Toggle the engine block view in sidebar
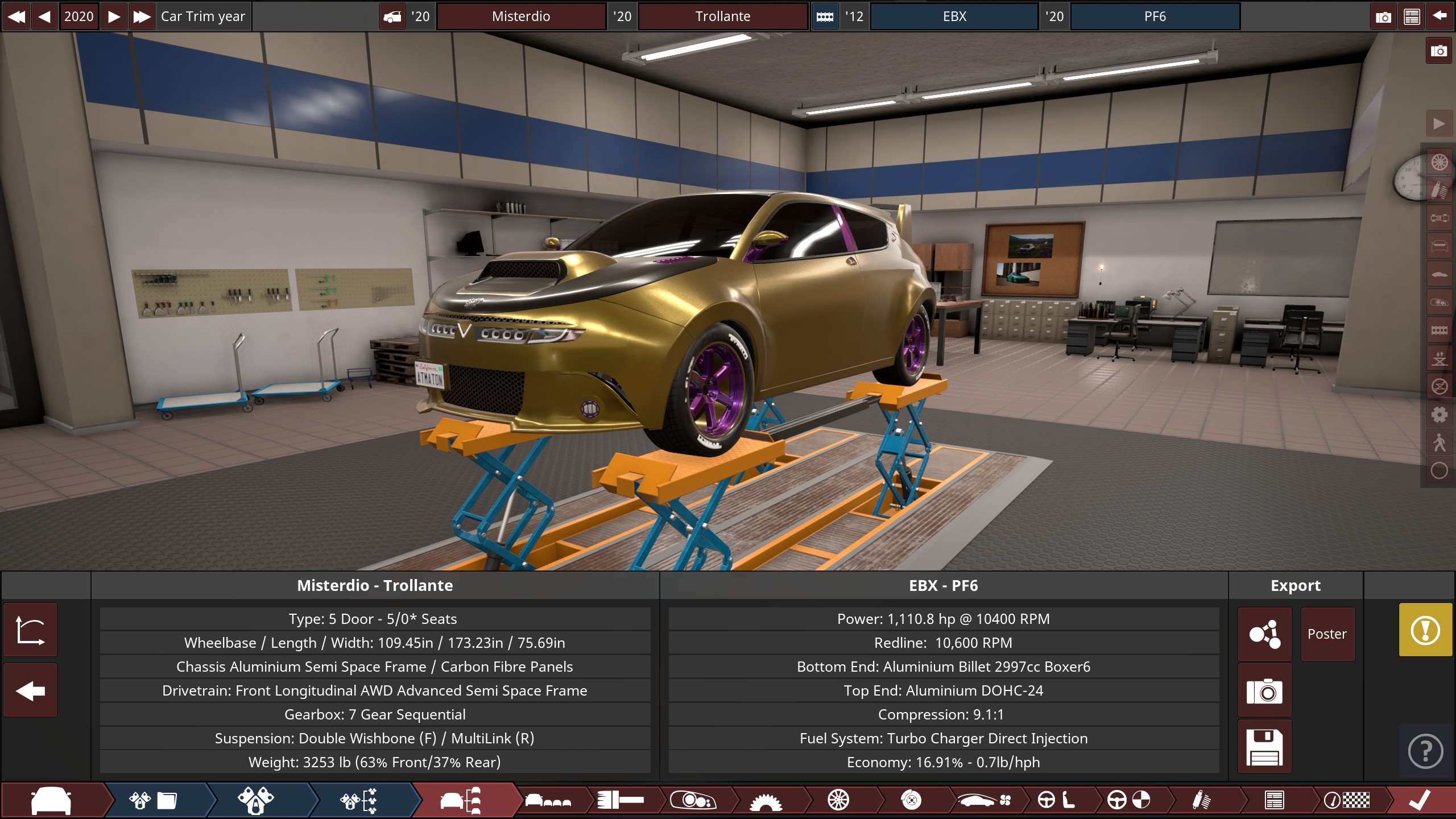 (x=1440, y=330)
